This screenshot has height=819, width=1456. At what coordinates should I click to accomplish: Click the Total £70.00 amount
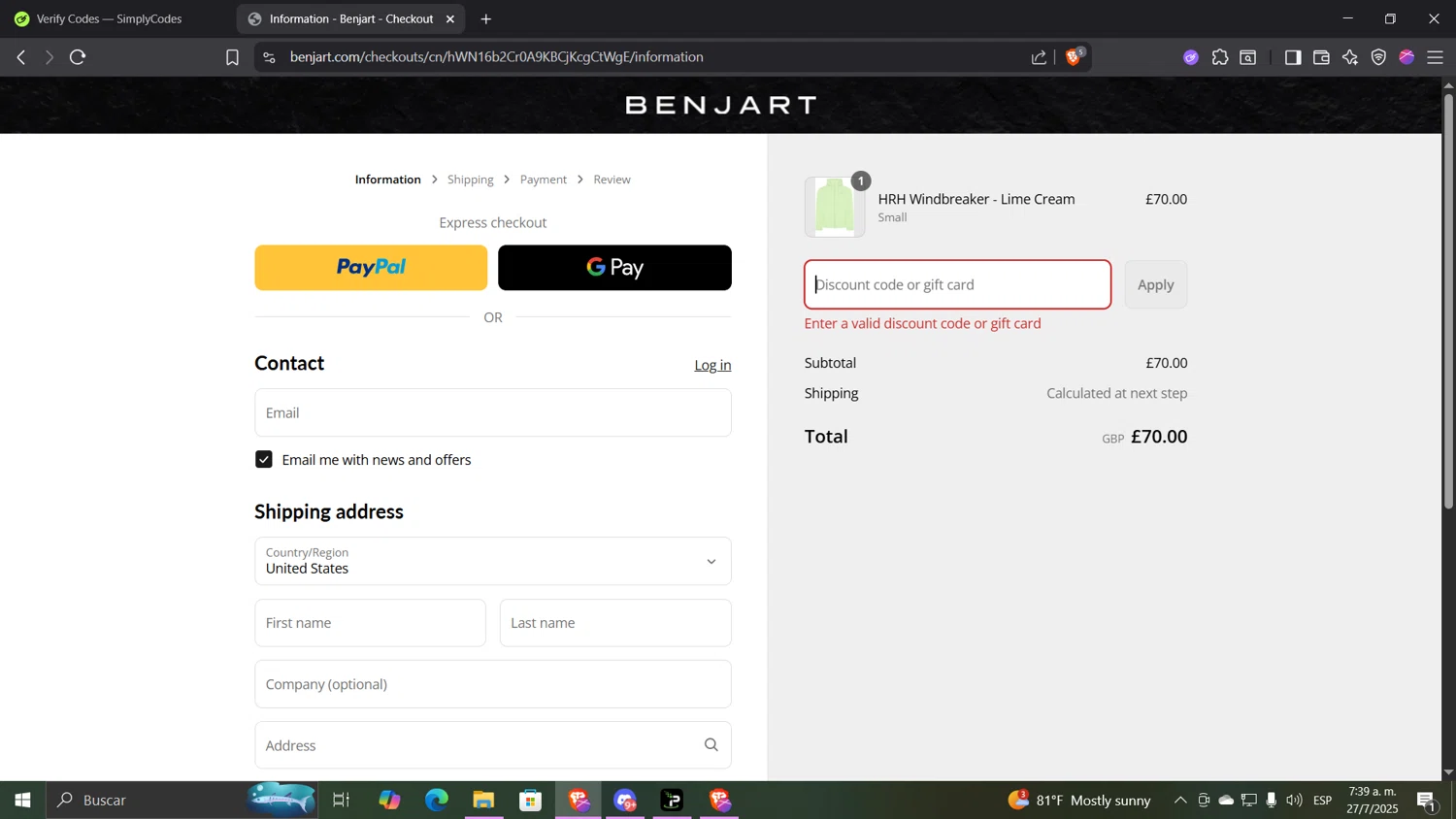[x=1159, y=437]
